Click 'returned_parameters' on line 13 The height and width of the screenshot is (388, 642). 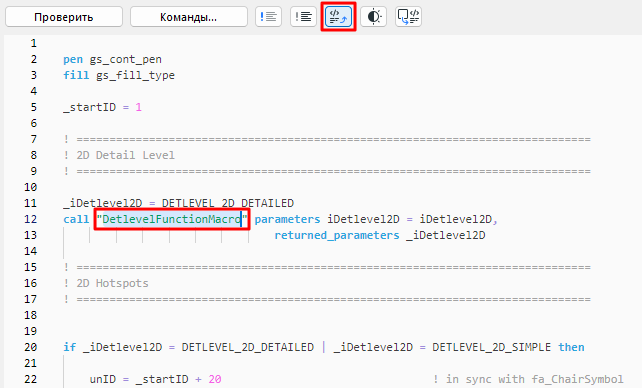[337, 235]
